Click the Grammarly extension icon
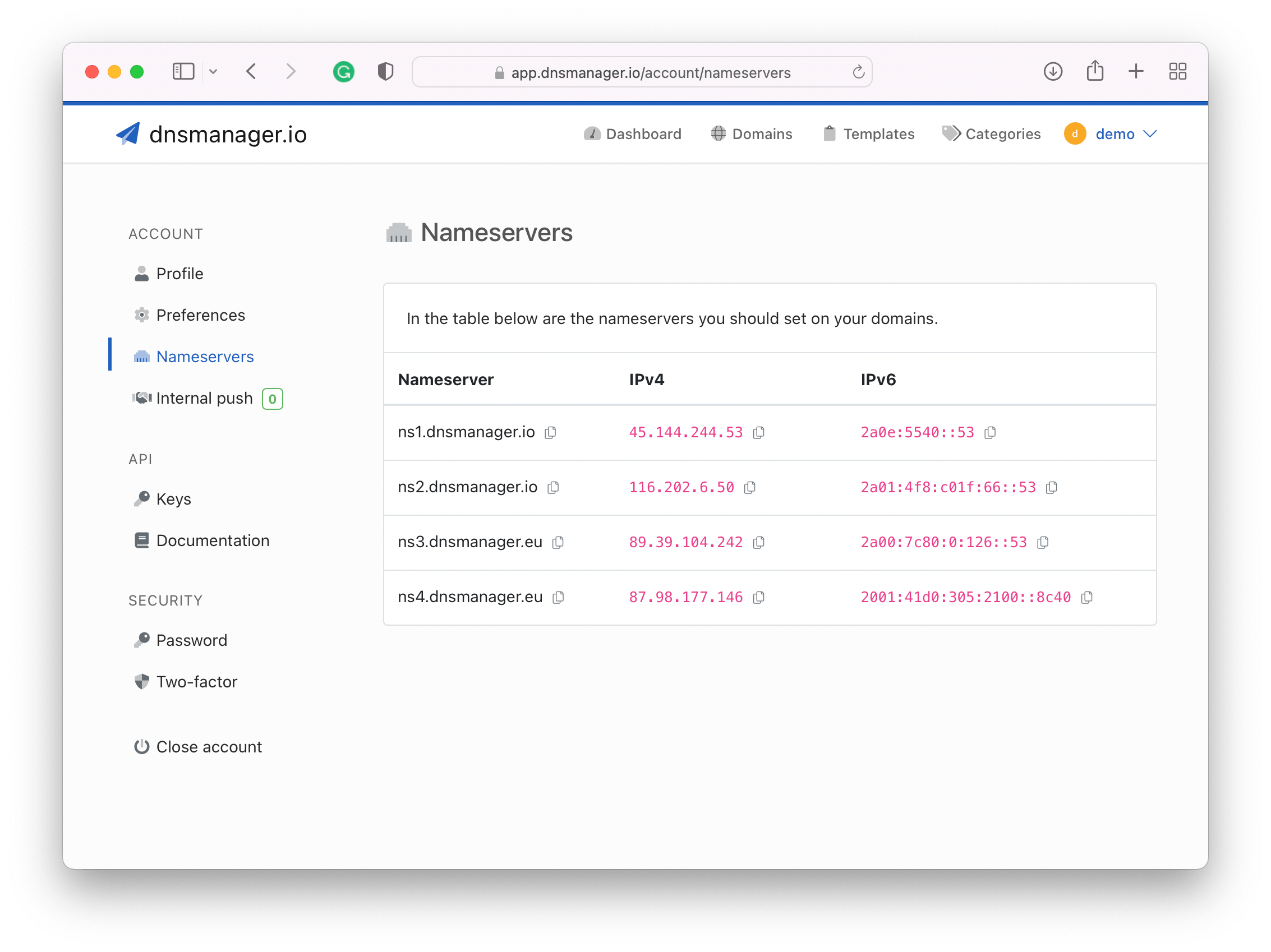Image resolution: width=1271 pixels, height=952 pixels. pyautogui.click(x=344, y=72)
